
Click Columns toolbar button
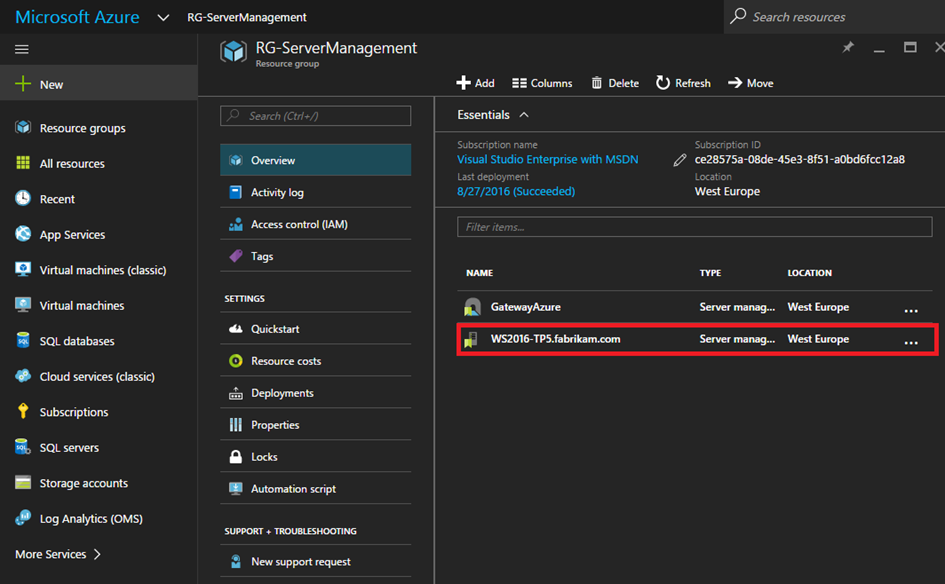(542, 83)
